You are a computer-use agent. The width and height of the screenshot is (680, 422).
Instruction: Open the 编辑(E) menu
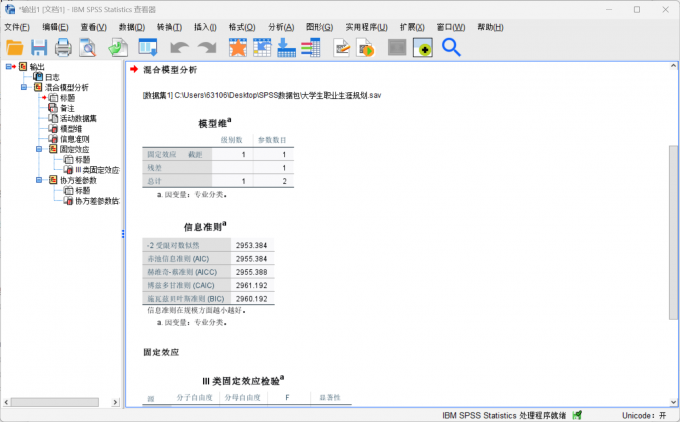[x=55, y=27]
